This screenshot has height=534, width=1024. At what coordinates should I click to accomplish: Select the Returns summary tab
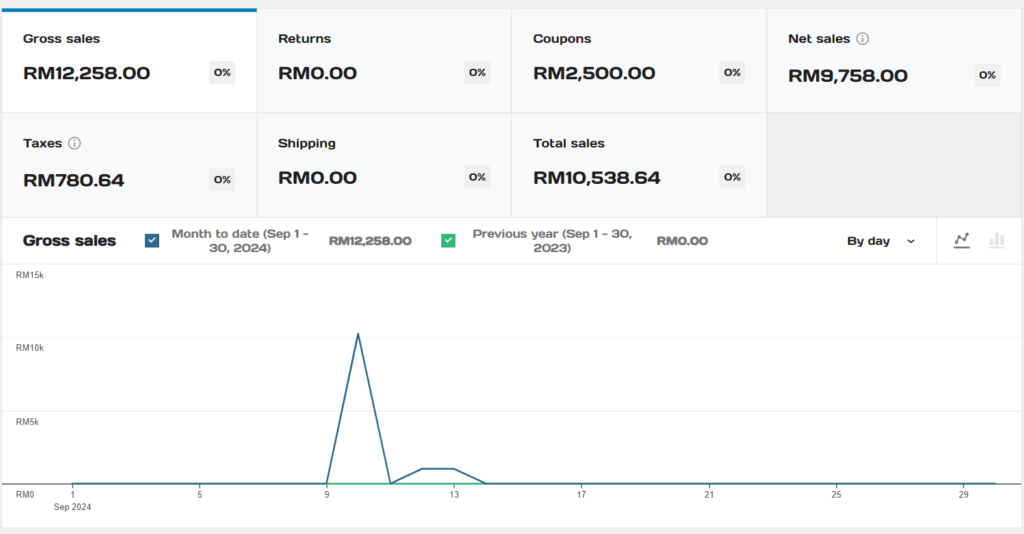coord(384,60)
